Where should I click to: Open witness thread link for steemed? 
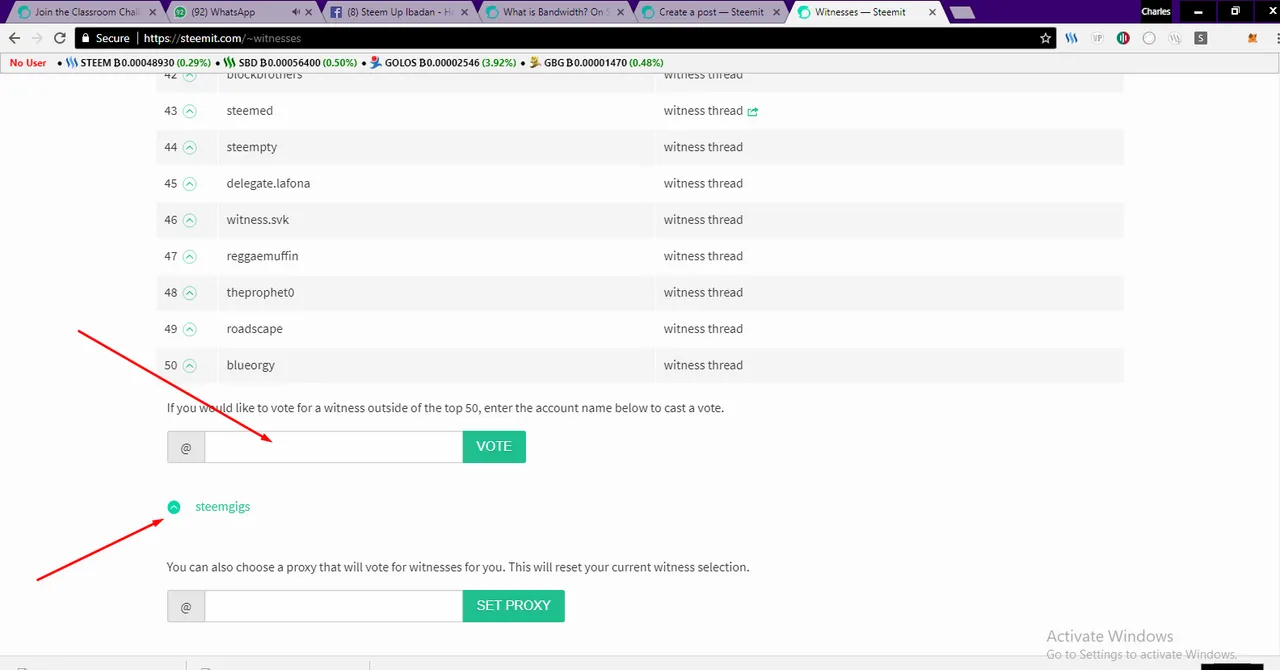click(703, 111)
